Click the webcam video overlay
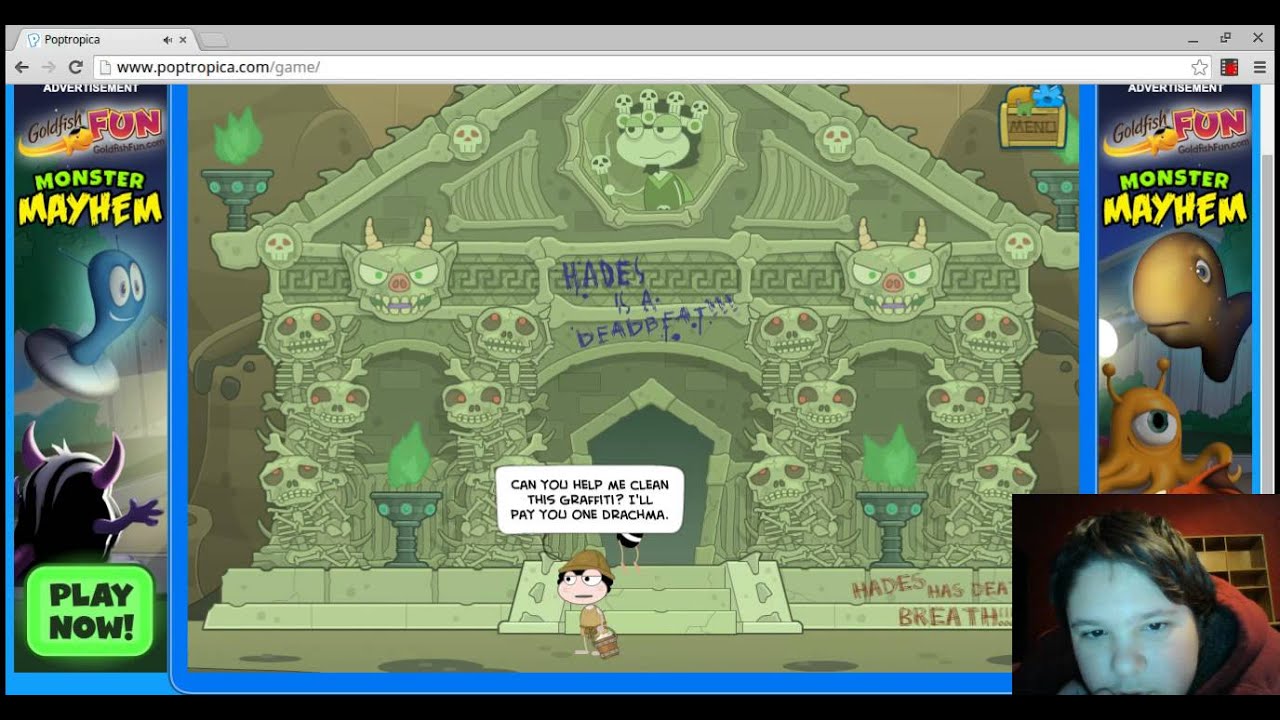Screen dimensions: 1280x720 (x=1146, y=594)
